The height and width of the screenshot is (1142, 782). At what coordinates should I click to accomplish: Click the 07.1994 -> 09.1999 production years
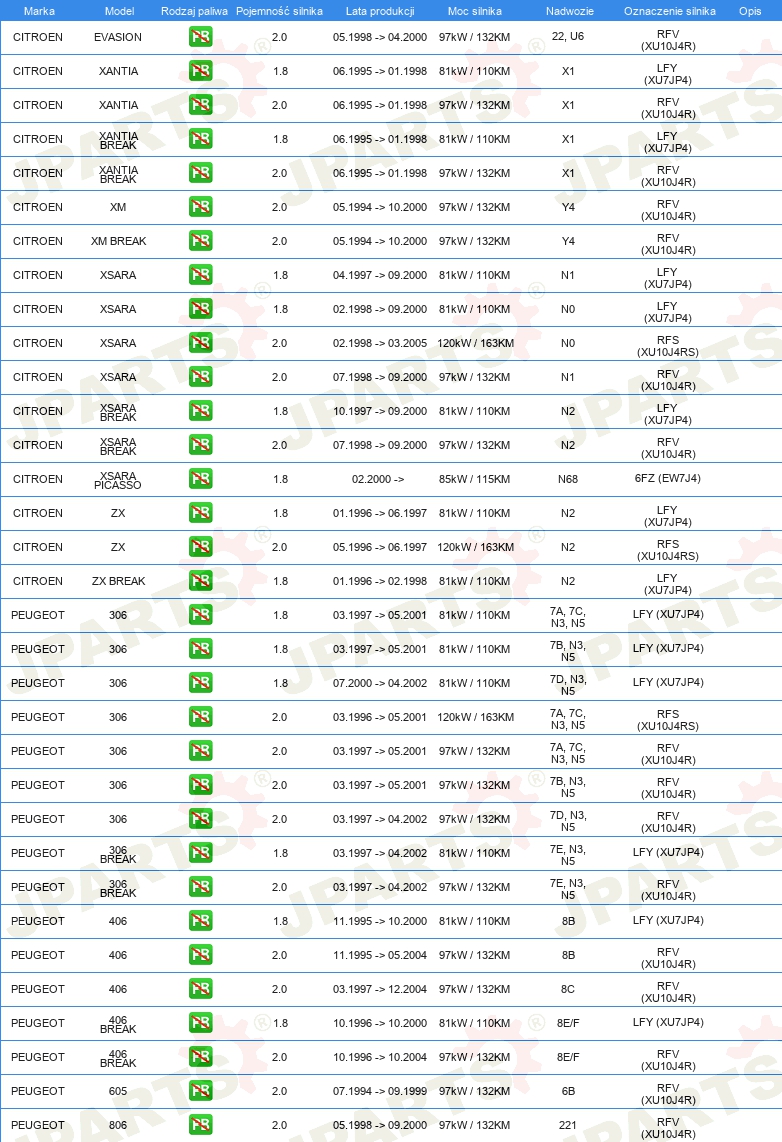[380, 1091]
